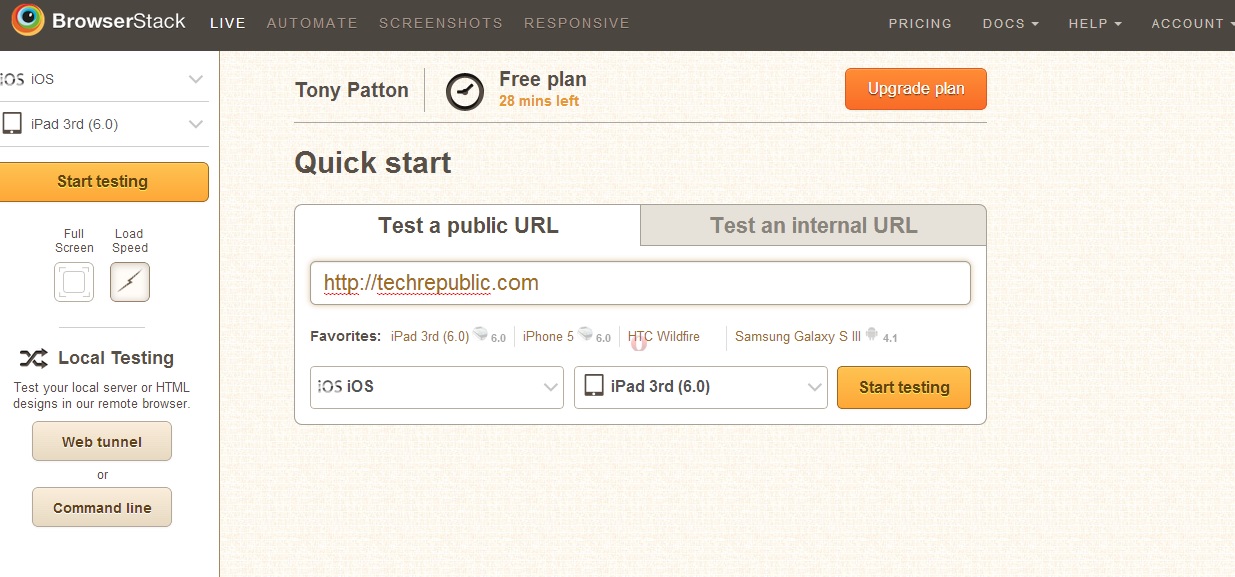The height and width of the screenshot is (577, 1235).
Task: Switch to Test an internal URL tab
Action: pos(813,225)
